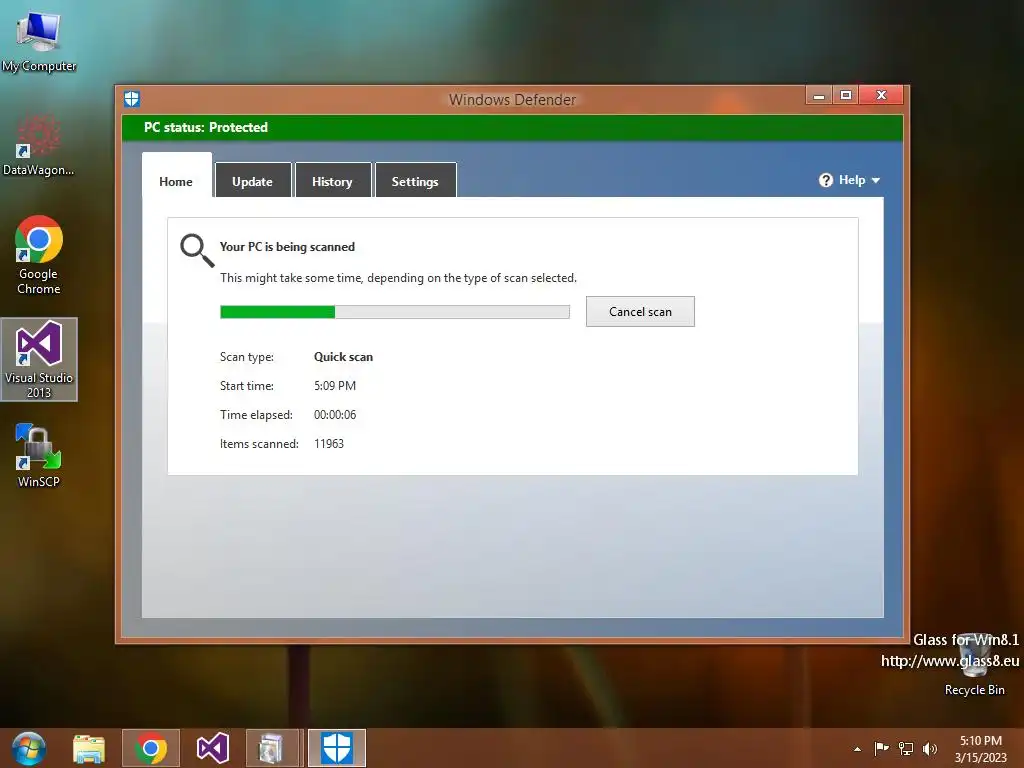
Task: Click the 'Quick scan' scan type value
Action: click(344, 357)
